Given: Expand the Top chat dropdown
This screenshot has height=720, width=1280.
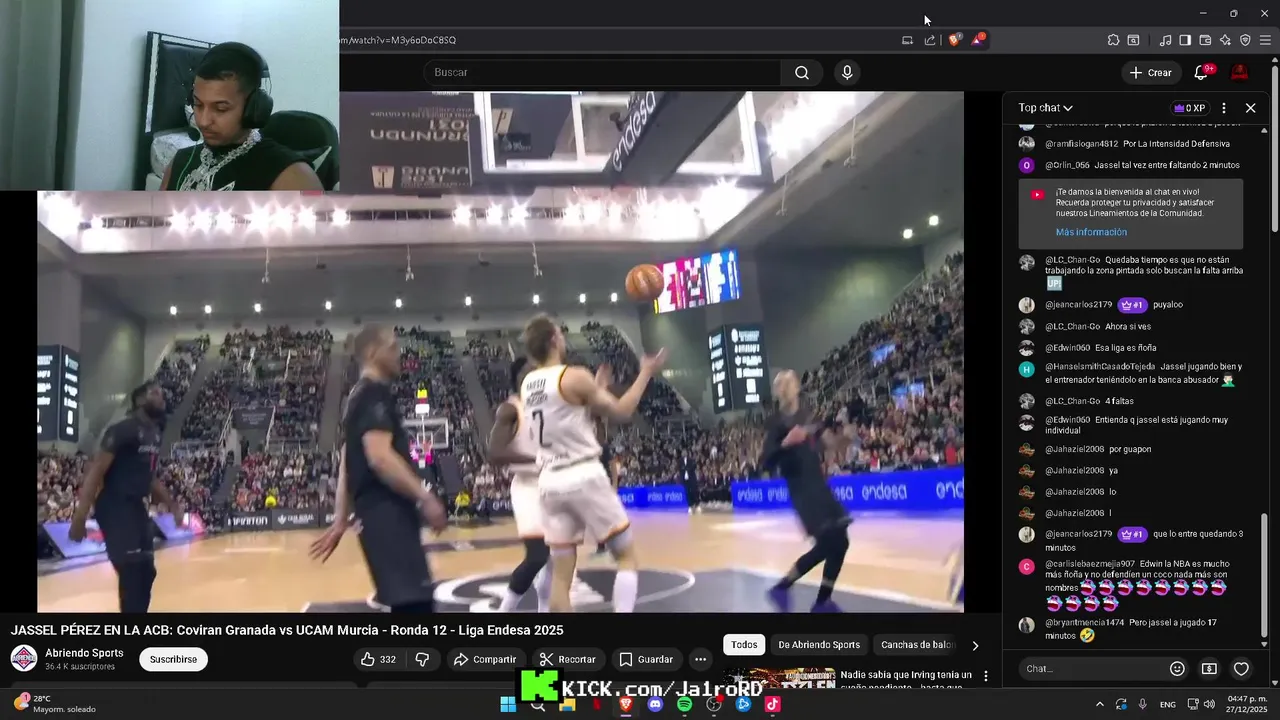Looking at the screenshot, I should (x=1046, y=108).
